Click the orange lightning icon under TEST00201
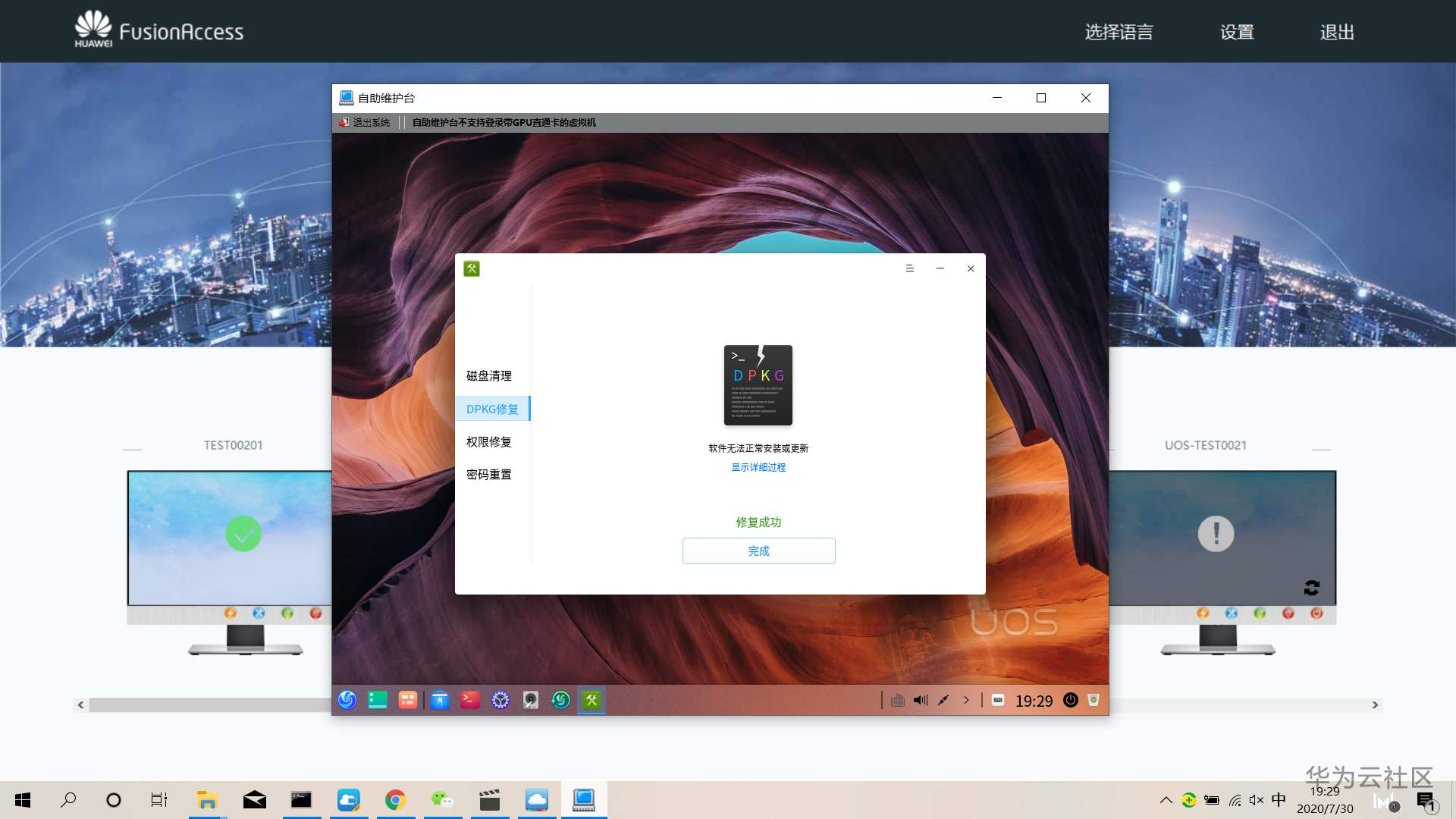Image resolution: width=1456 pixels, height=819 pixels. 231,613
